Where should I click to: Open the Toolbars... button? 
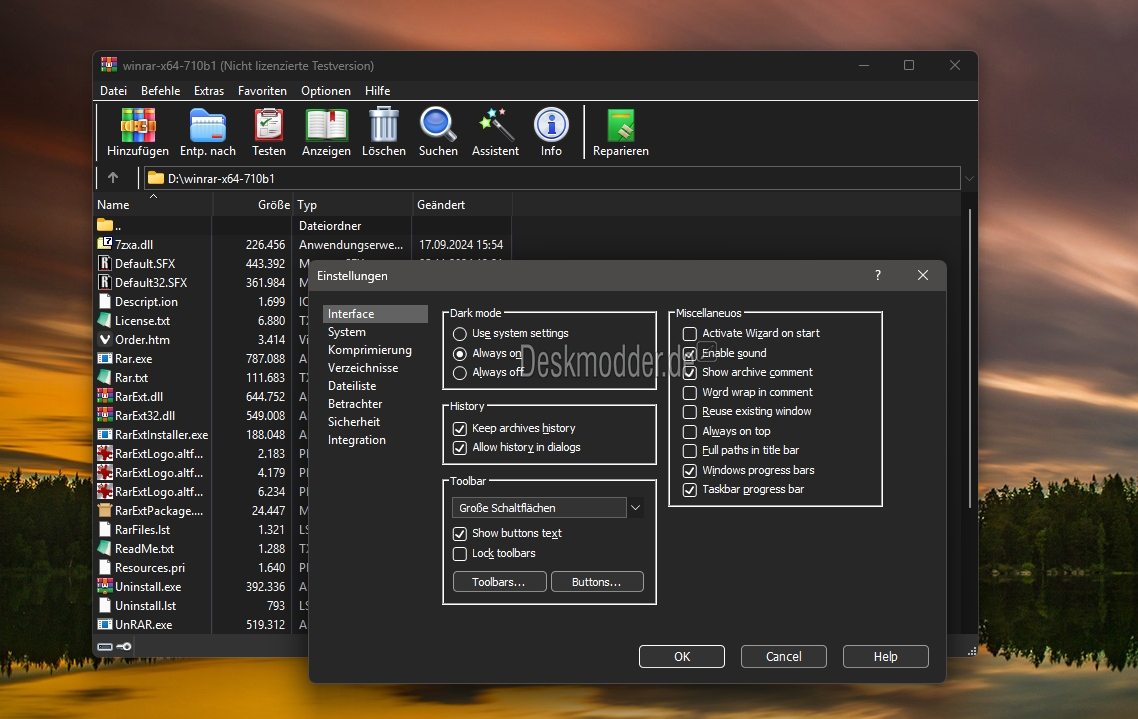(499, 582)
